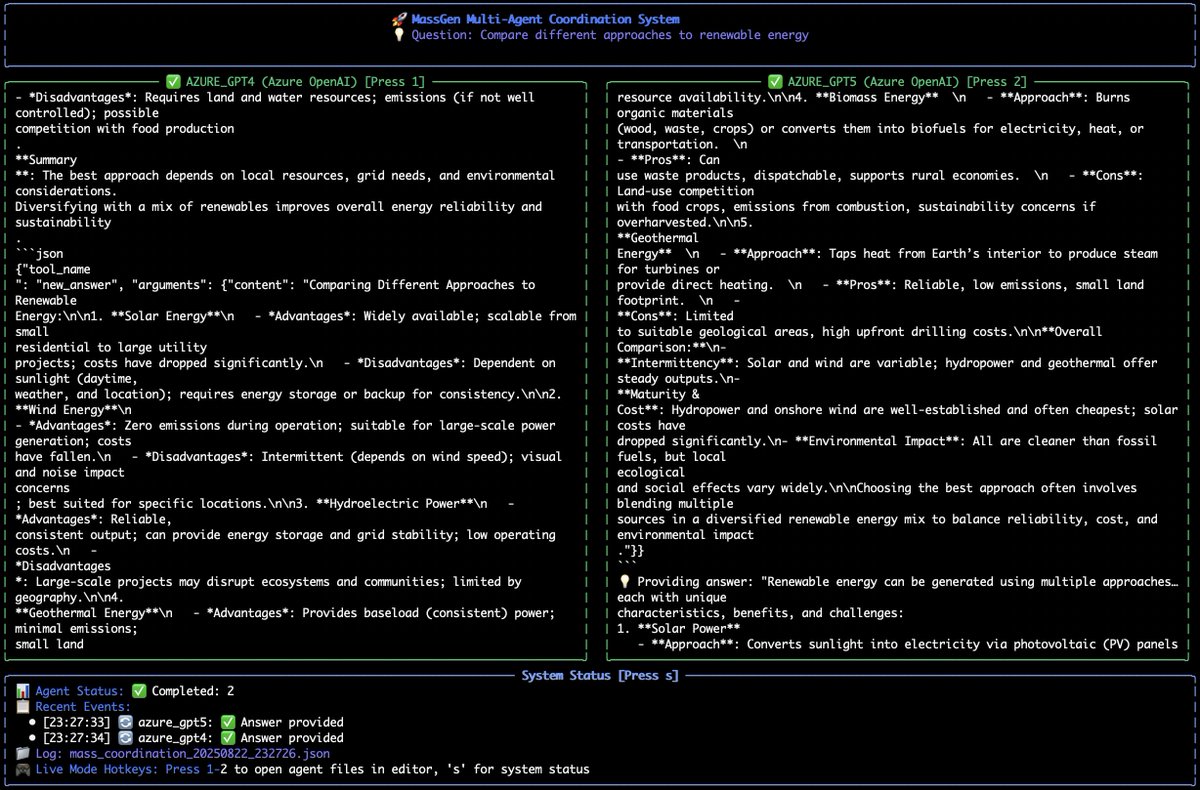Click the [23:27:34] timestamp
Screen dimensions: 1200x790
click(x=76, y=738)
